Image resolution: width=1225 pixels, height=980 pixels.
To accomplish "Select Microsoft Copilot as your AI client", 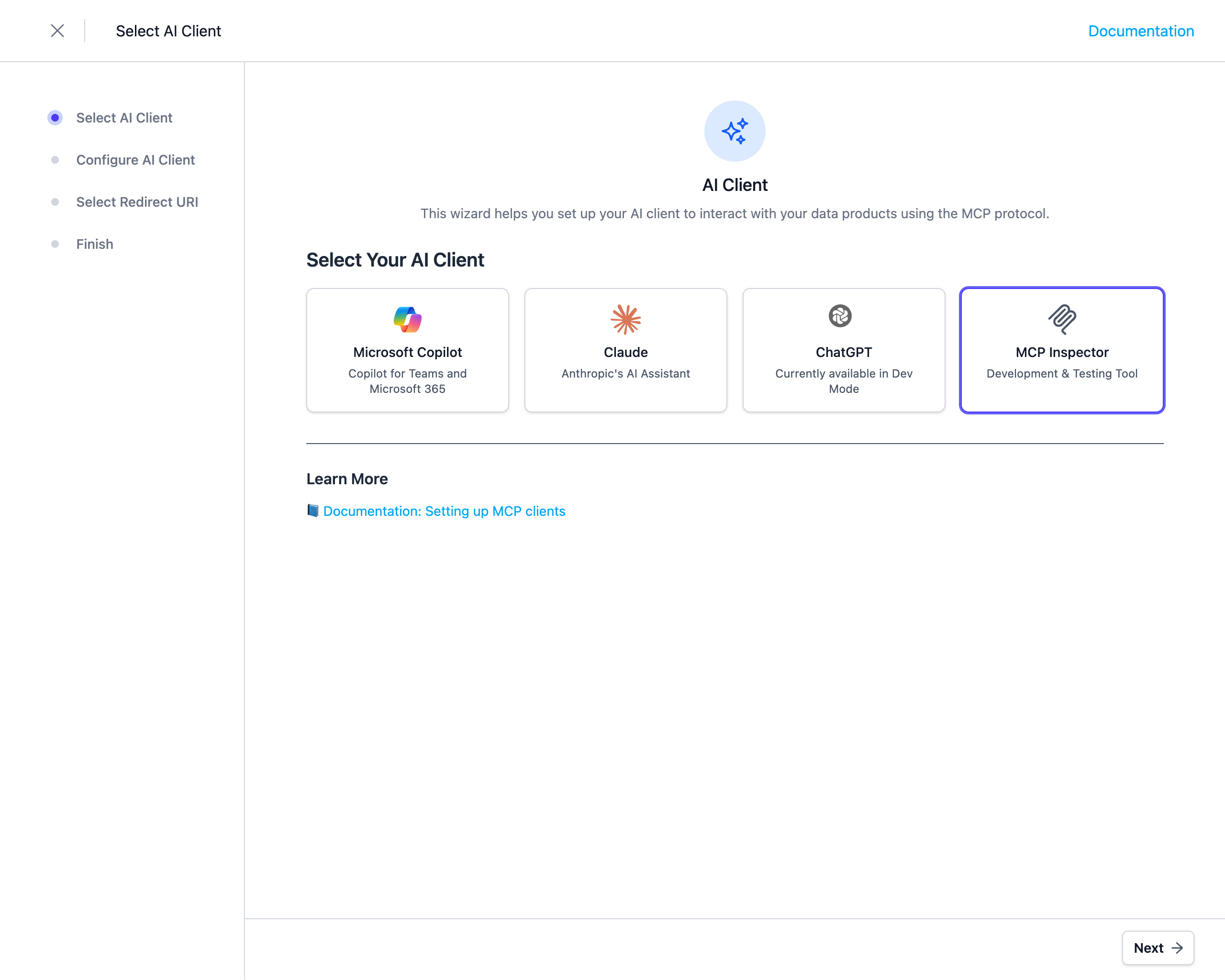I will 407,350.
